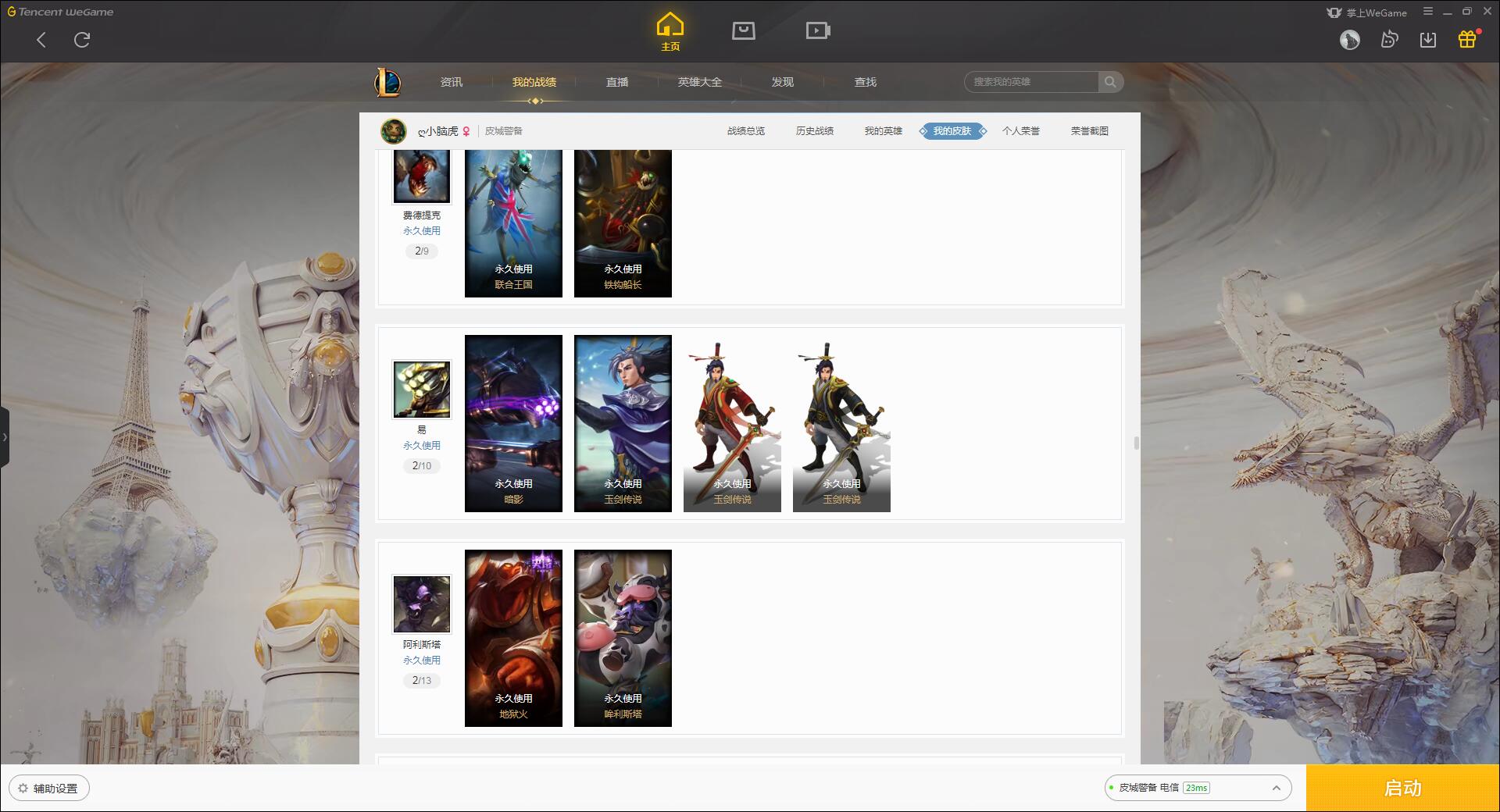1500x812 pixels.
Task: Switch to 我的英雄 sub-tab
Action: pyautogui.click(x=884, y=131)
